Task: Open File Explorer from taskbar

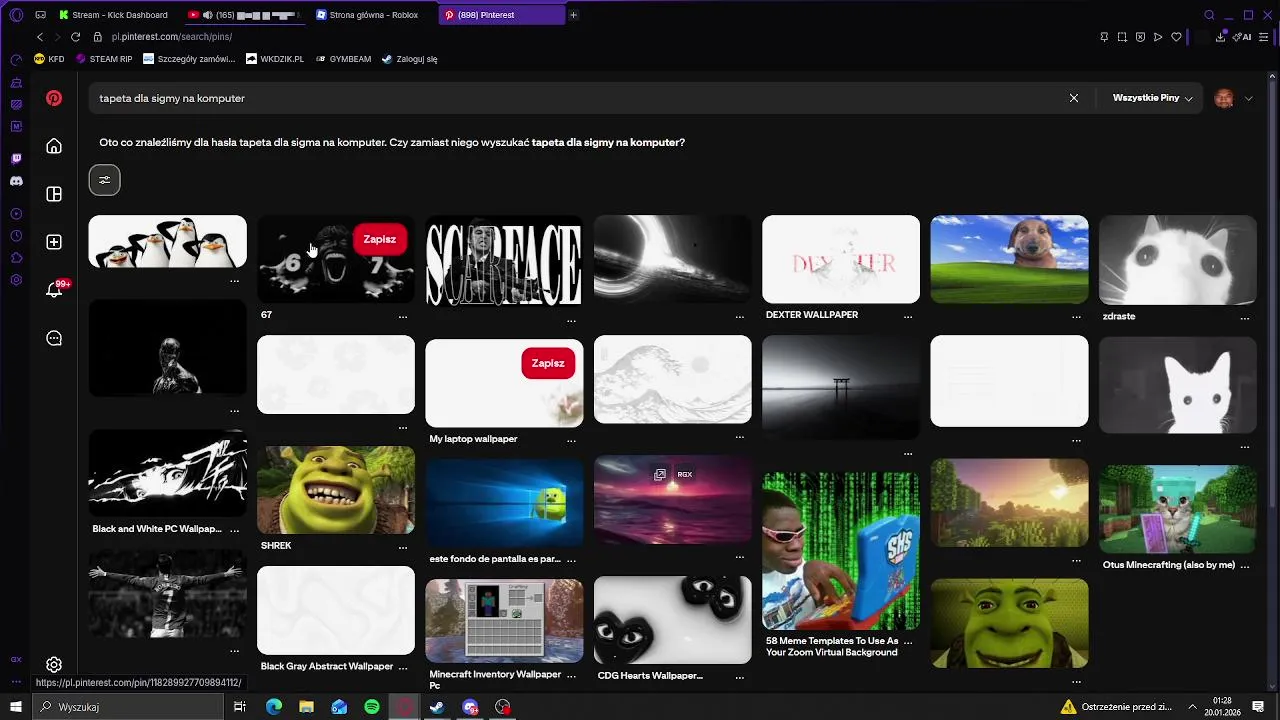Action: 307,707
